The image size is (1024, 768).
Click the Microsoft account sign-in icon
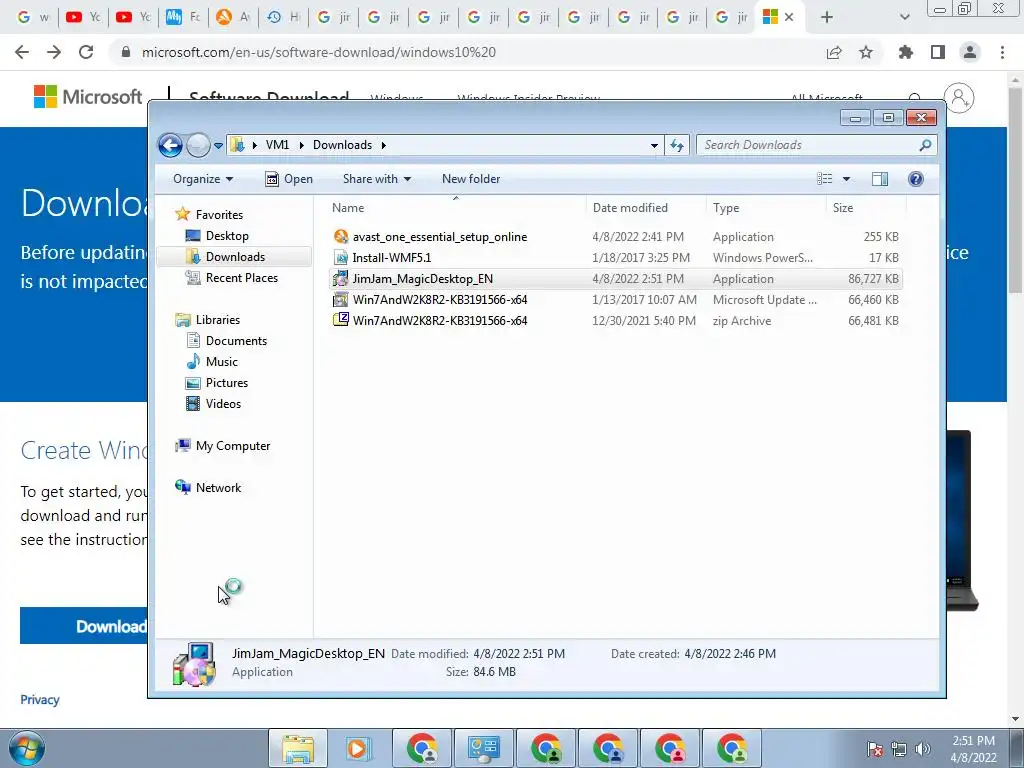(959, 98)
